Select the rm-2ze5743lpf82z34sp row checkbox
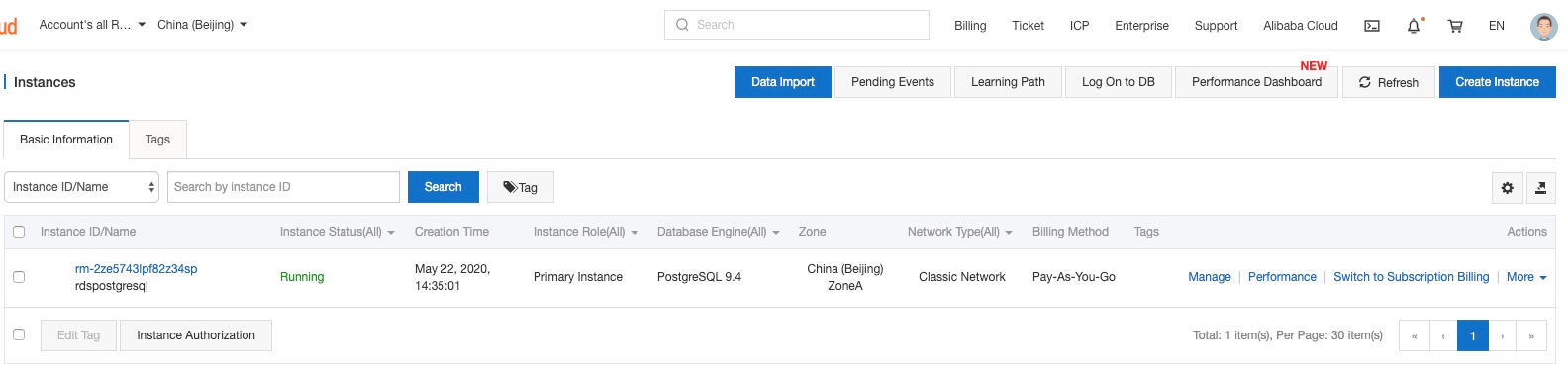 pos(19,277)
